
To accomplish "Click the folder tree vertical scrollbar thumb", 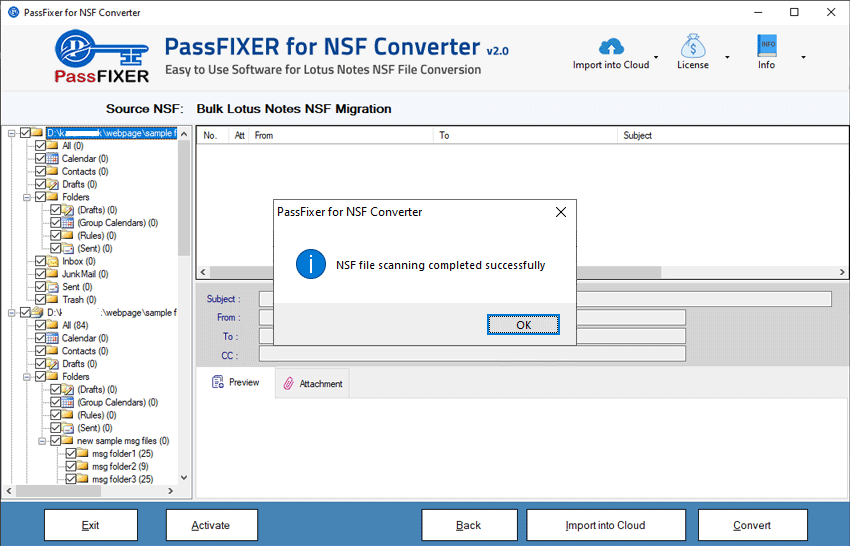I will tap(184, 198).
